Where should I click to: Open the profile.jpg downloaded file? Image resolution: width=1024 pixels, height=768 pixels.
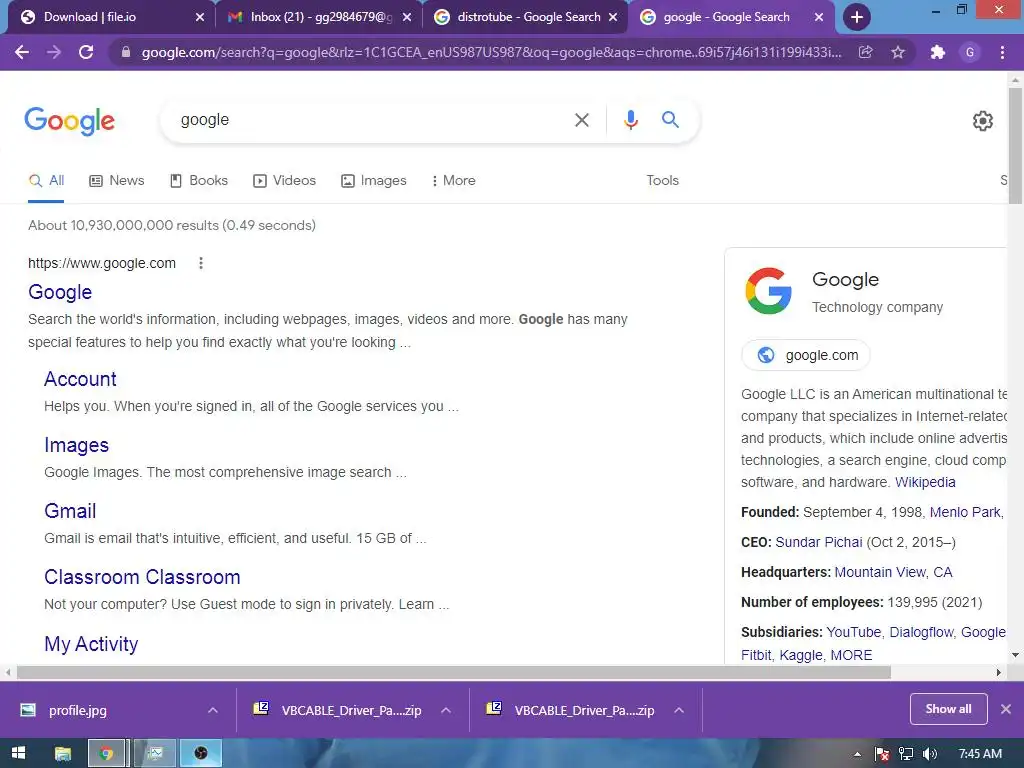coord(77,711)
